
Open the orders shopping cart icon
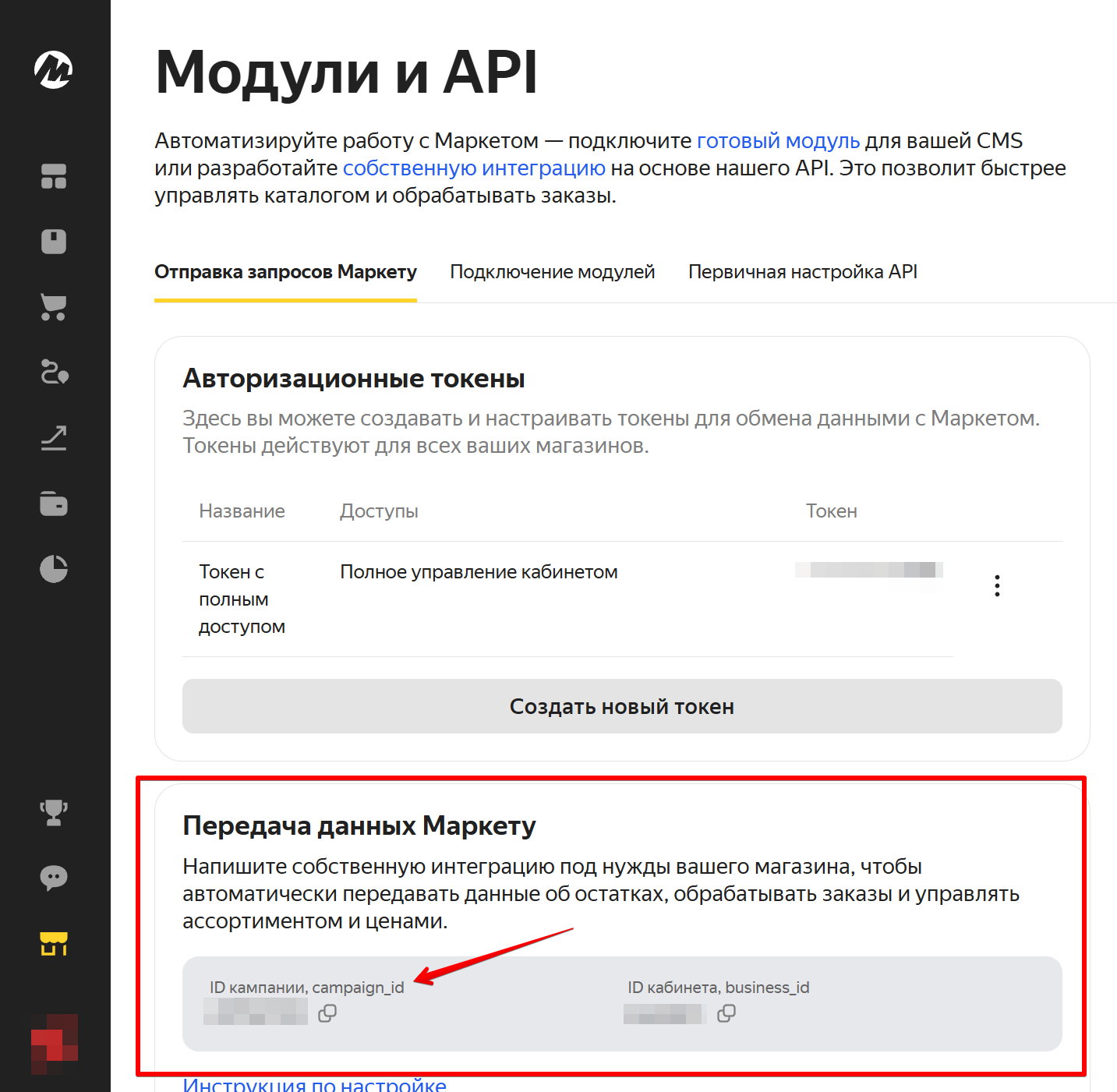pyautogui.click(x=54, y=307)
